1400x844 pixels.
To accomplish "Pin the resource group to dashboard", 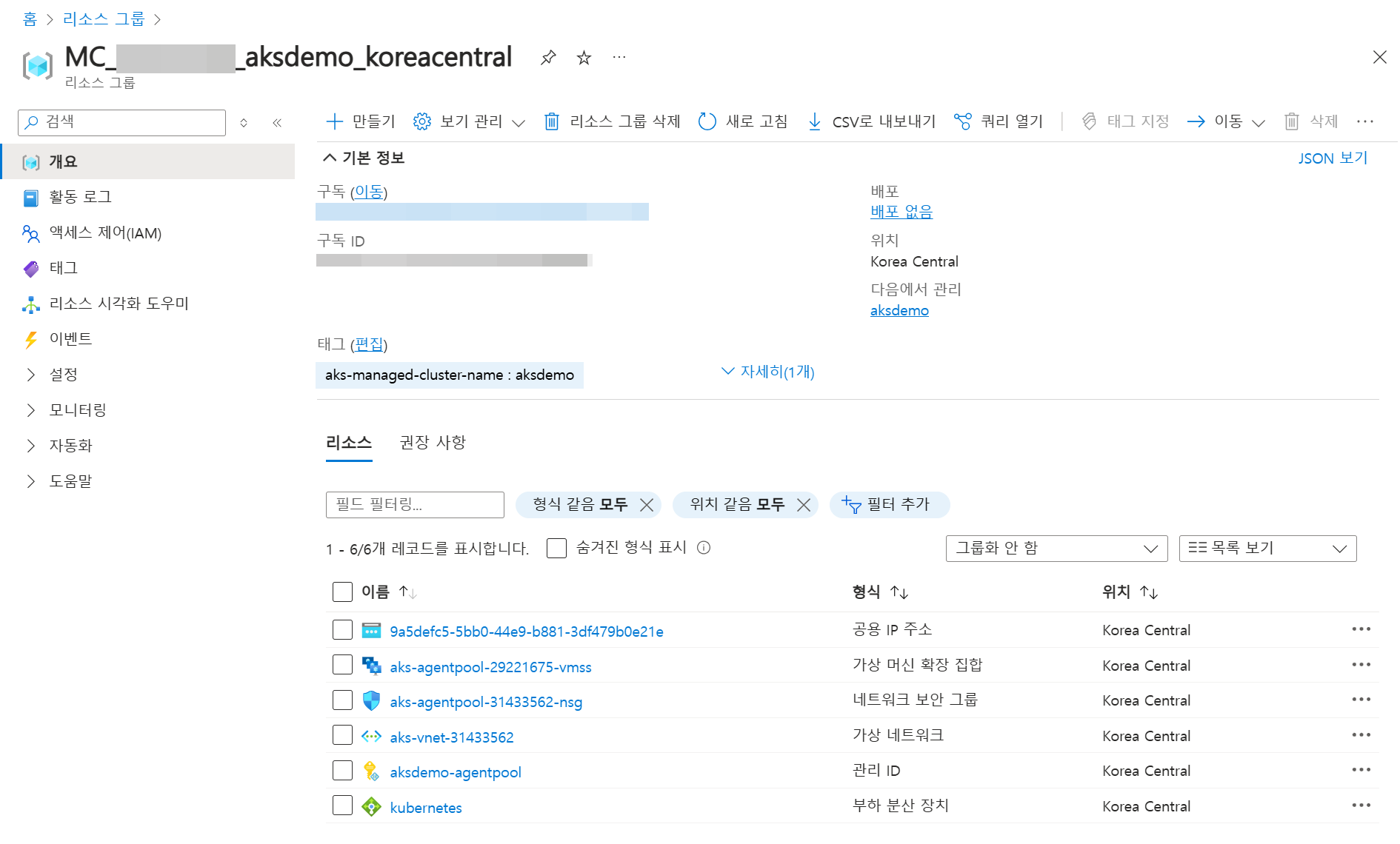I will coord(548,58).
